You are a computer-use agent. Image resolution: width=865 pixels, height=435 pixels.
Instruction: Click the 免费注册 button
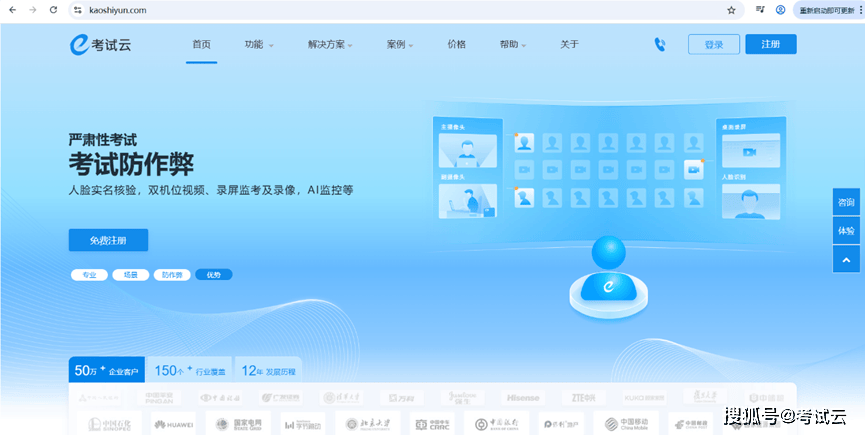[108, 240]
